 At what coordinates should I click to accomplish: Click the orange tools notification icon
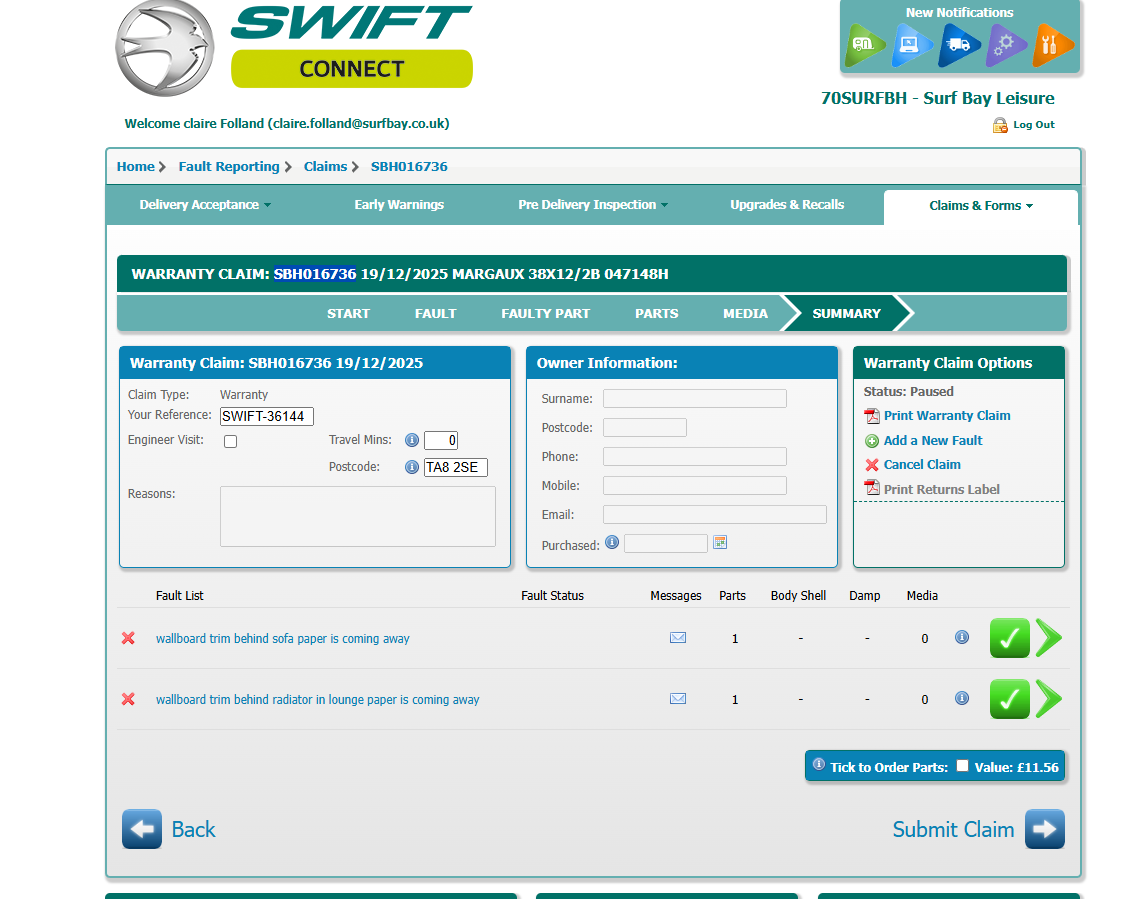click(x=1052, y=46)
